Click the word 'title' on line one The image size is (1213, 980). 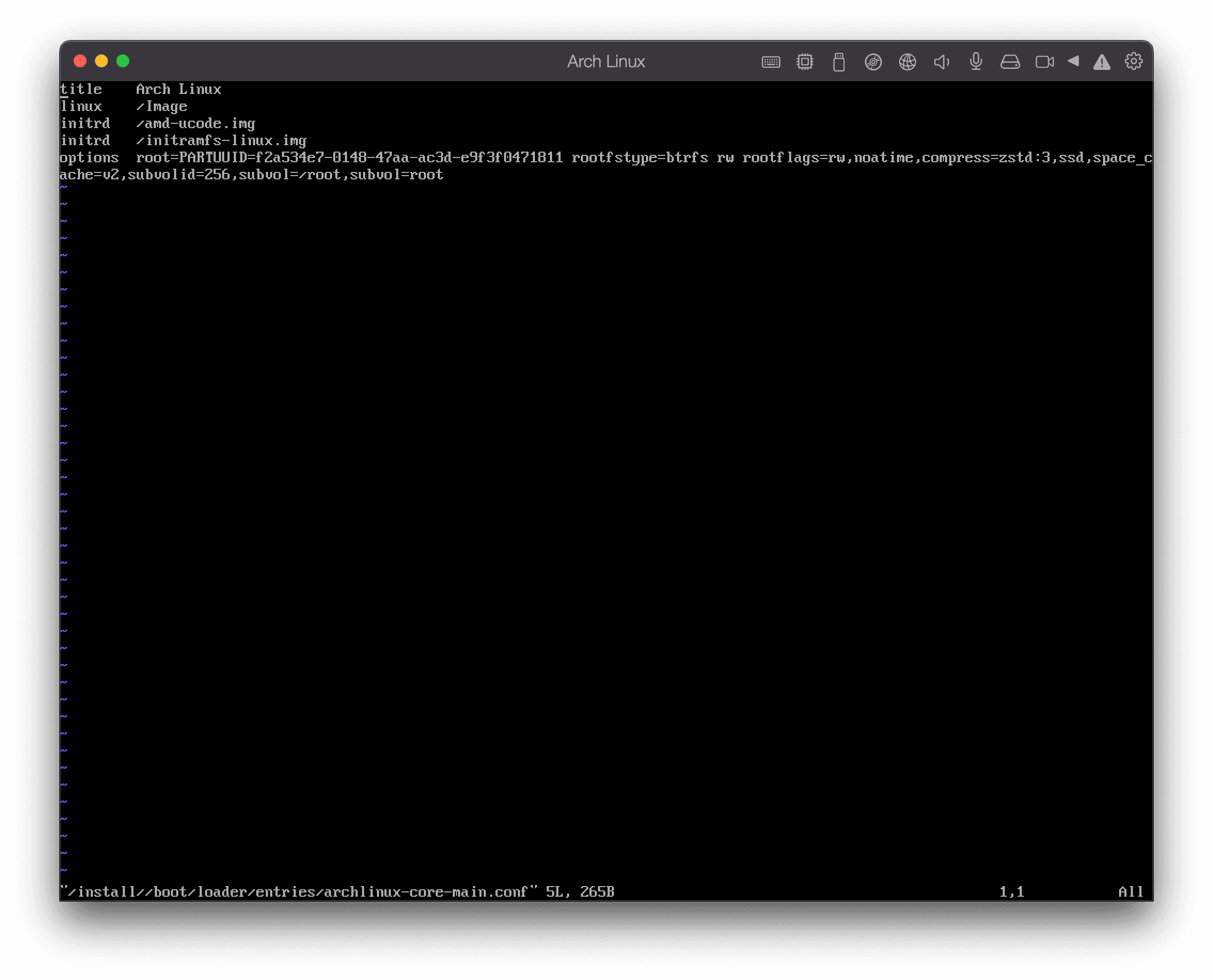(x=81, y=89)
